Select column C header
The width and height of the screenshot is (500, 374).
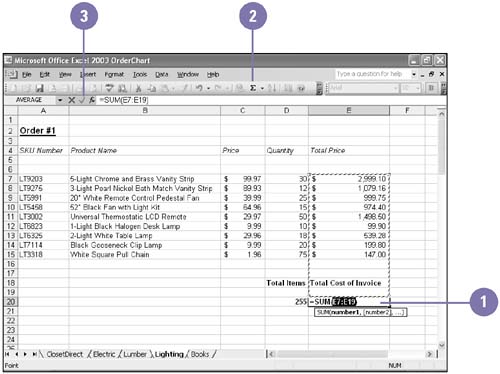click(x=243, y=111)
